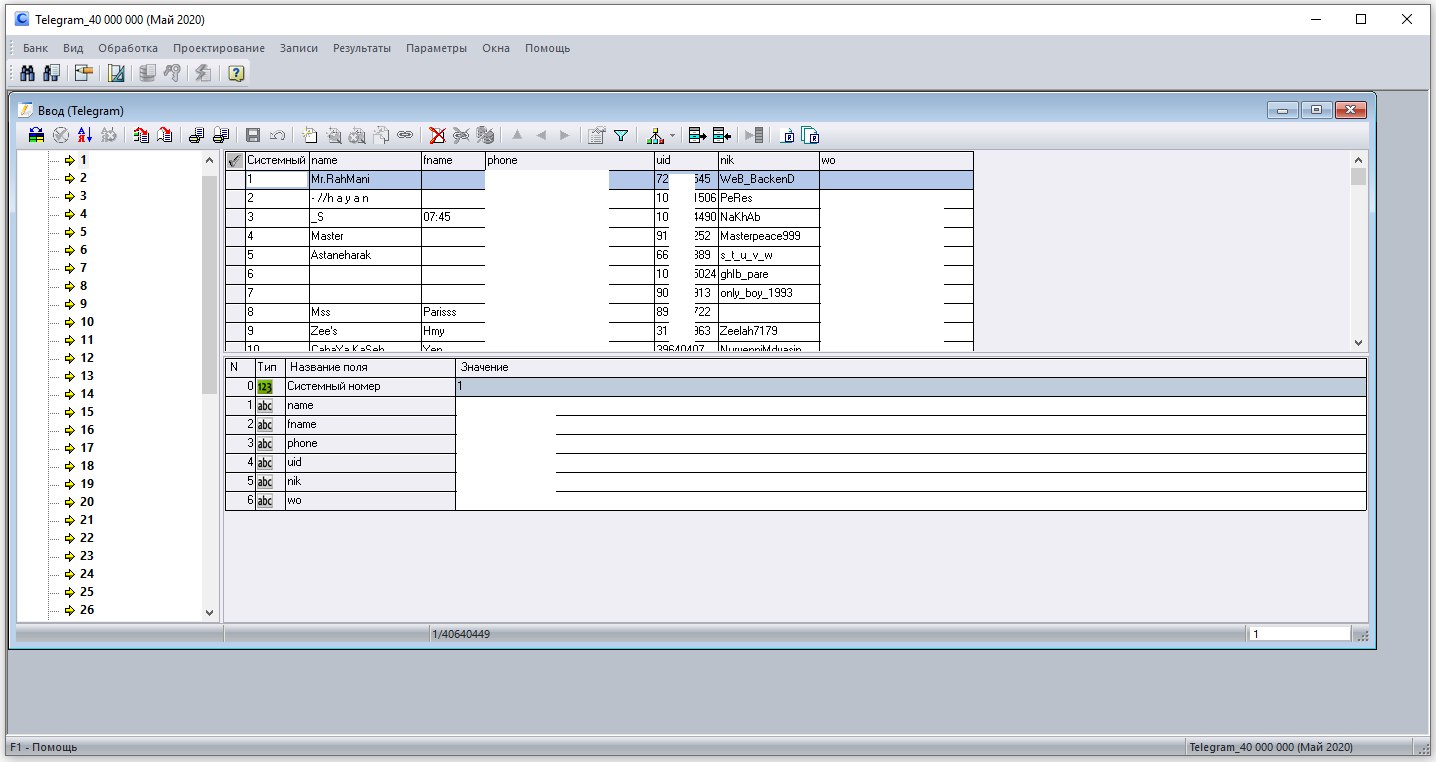The image size is (1436, 762).
Task: Create new record with sparkle page icon
Action: pos(309,135)
